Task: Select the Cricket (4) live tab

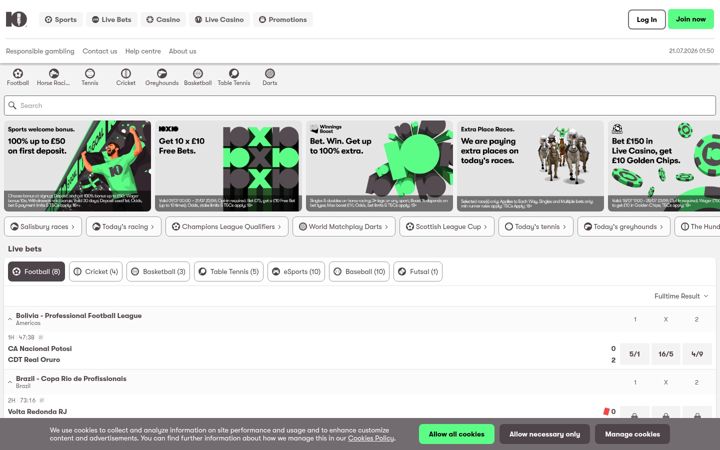Action: tap(96, 271)
